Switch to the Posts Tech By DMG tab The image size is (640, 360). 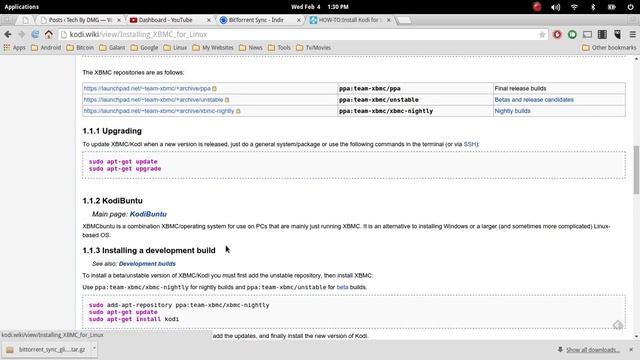point(79,20)
